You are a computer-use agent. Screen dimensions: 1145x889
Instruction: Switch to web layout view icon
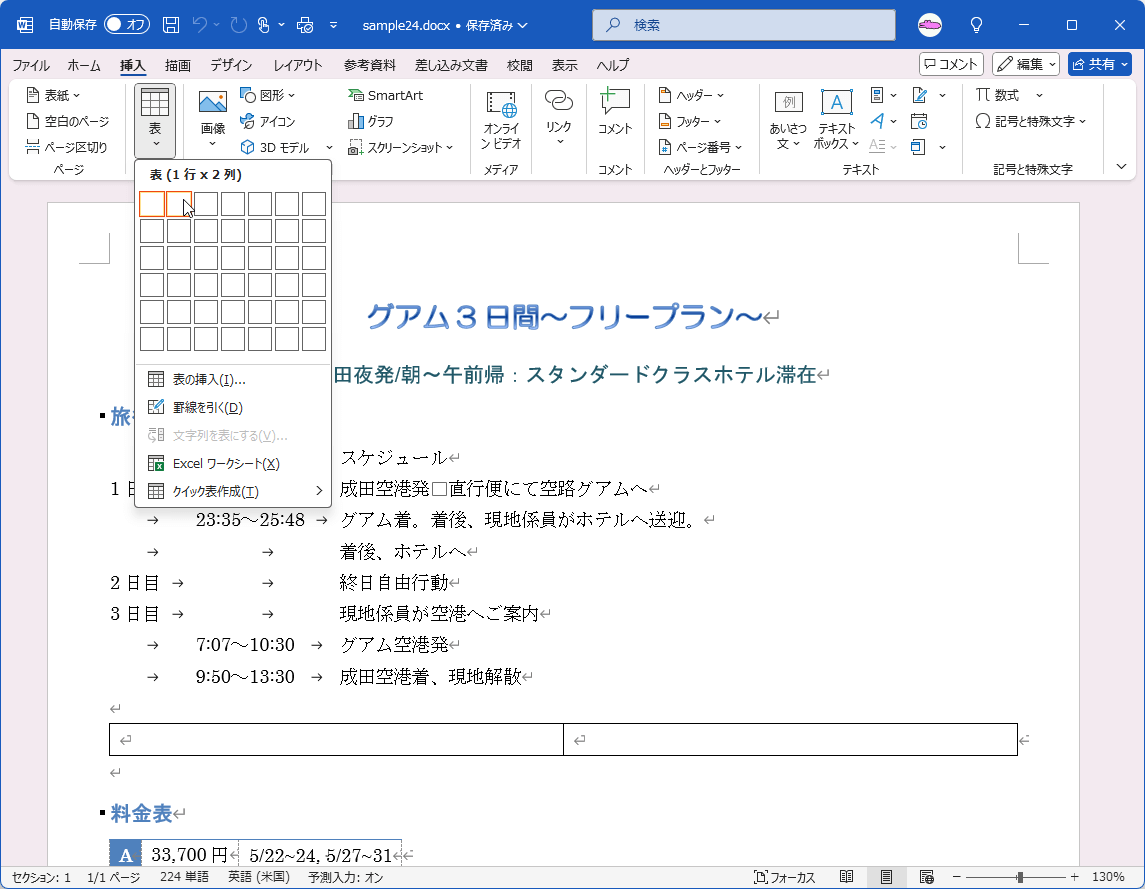(x=926, y=877)
